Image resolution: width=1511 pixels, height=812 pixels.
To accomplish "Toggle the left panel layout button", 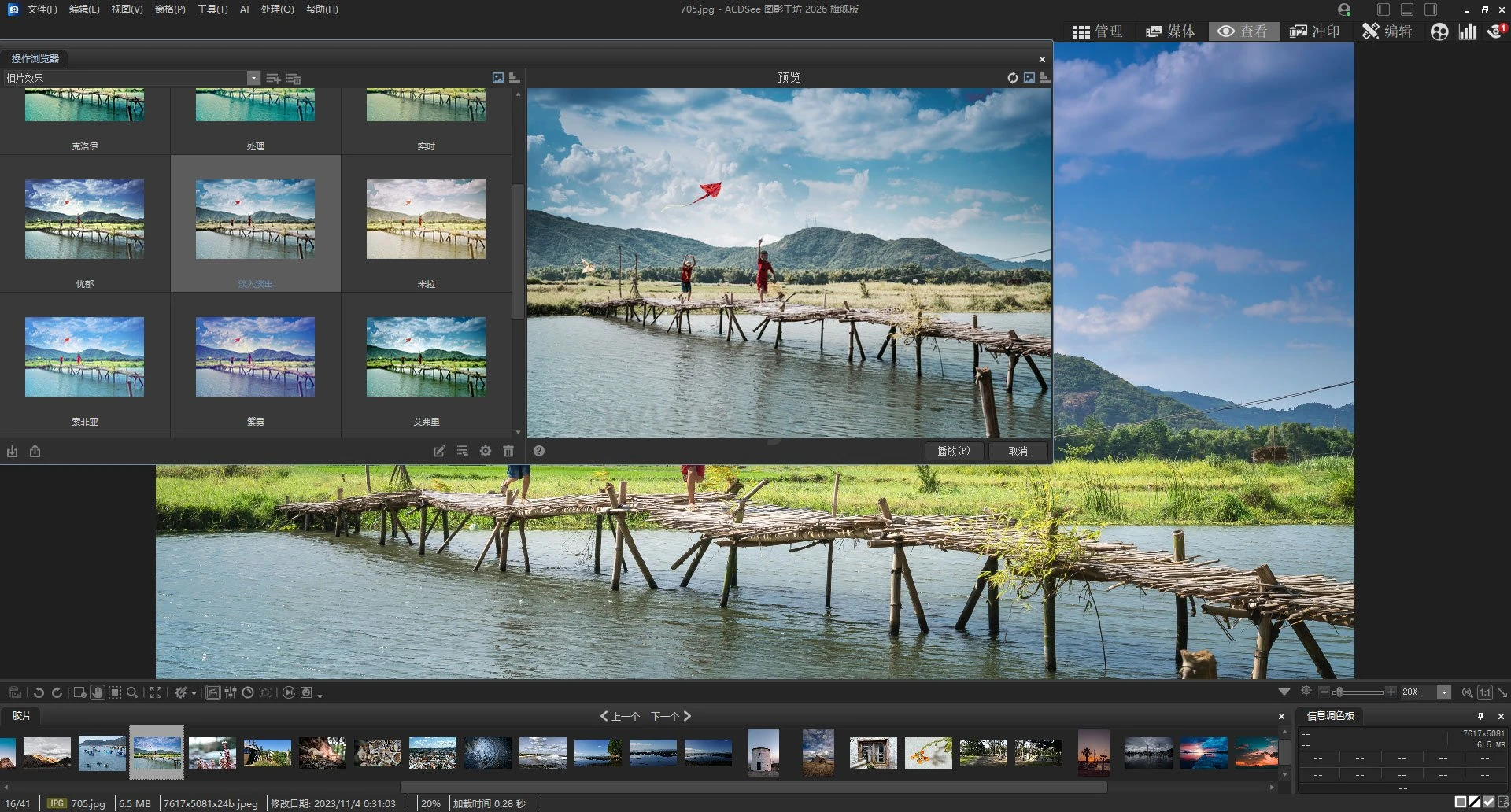I will coord(1384,9).
